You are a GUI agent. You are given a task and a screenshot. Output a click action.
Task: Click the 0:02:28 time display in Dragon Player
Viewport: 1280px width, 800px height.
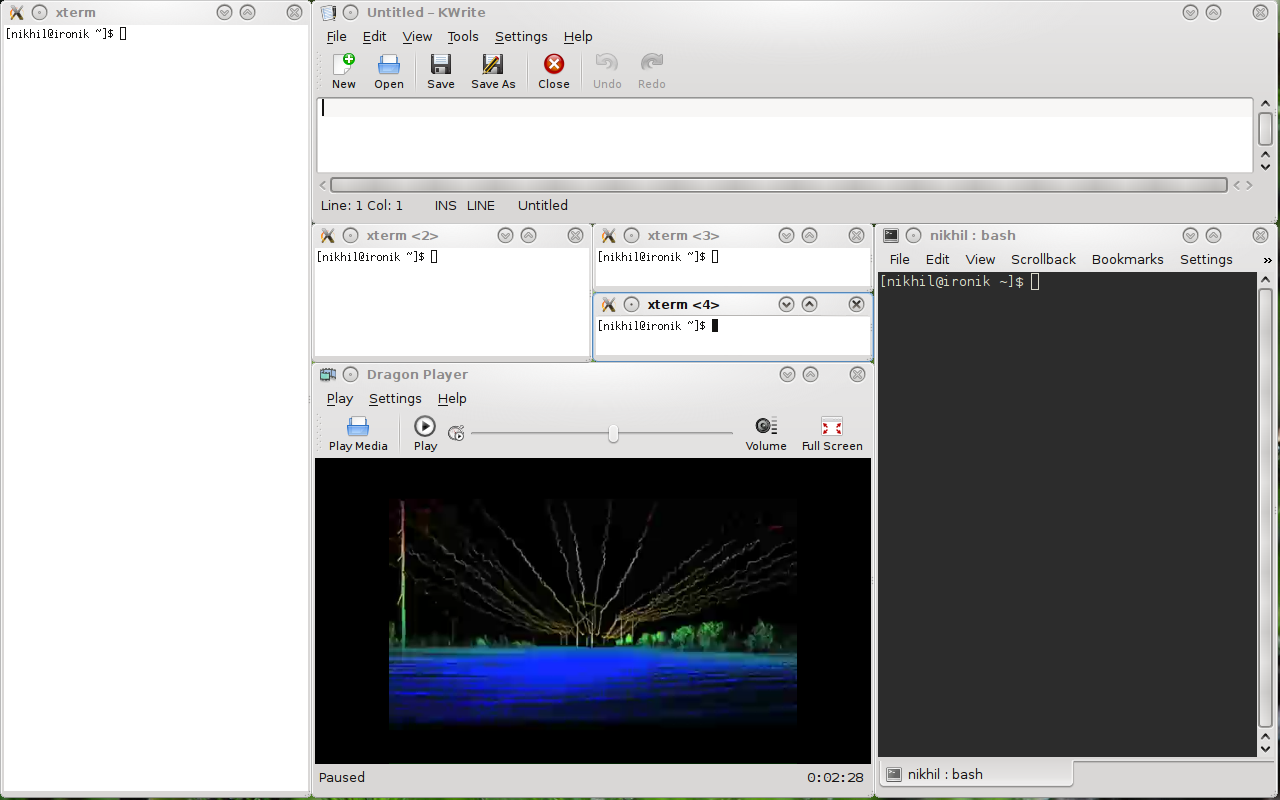pyautogui.click(x=835, y=778)
